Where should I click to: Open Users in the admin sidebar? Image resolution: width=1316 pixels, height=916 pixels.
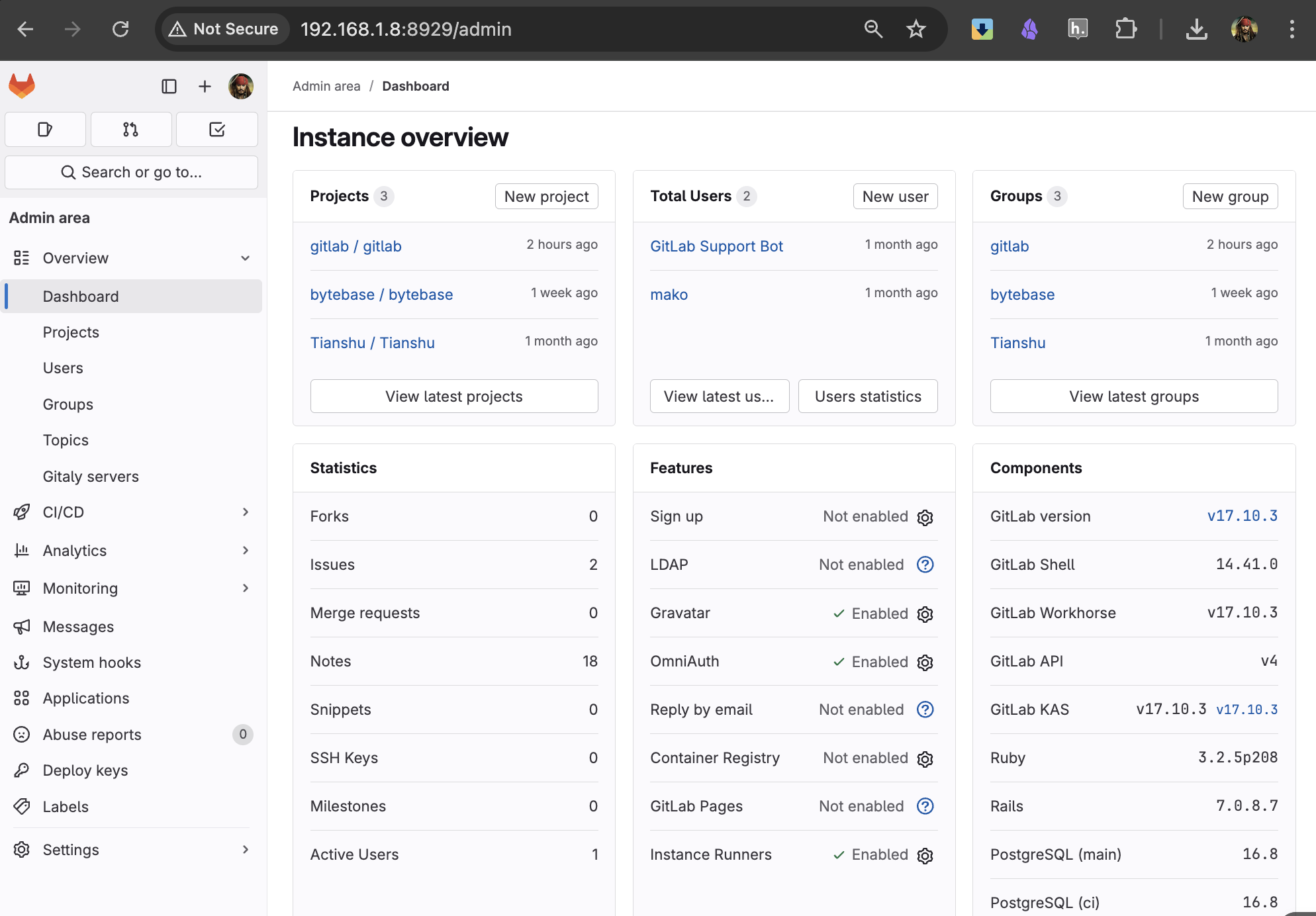[x=132, y=368]
